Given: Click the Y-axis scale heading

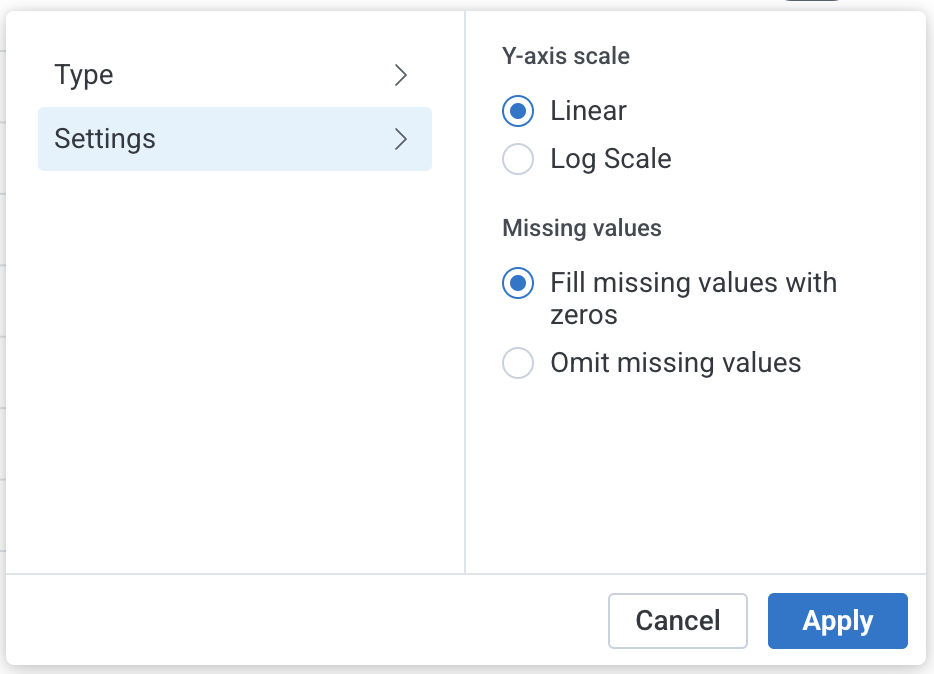Looking at the screenshot, I should [565, 56].
